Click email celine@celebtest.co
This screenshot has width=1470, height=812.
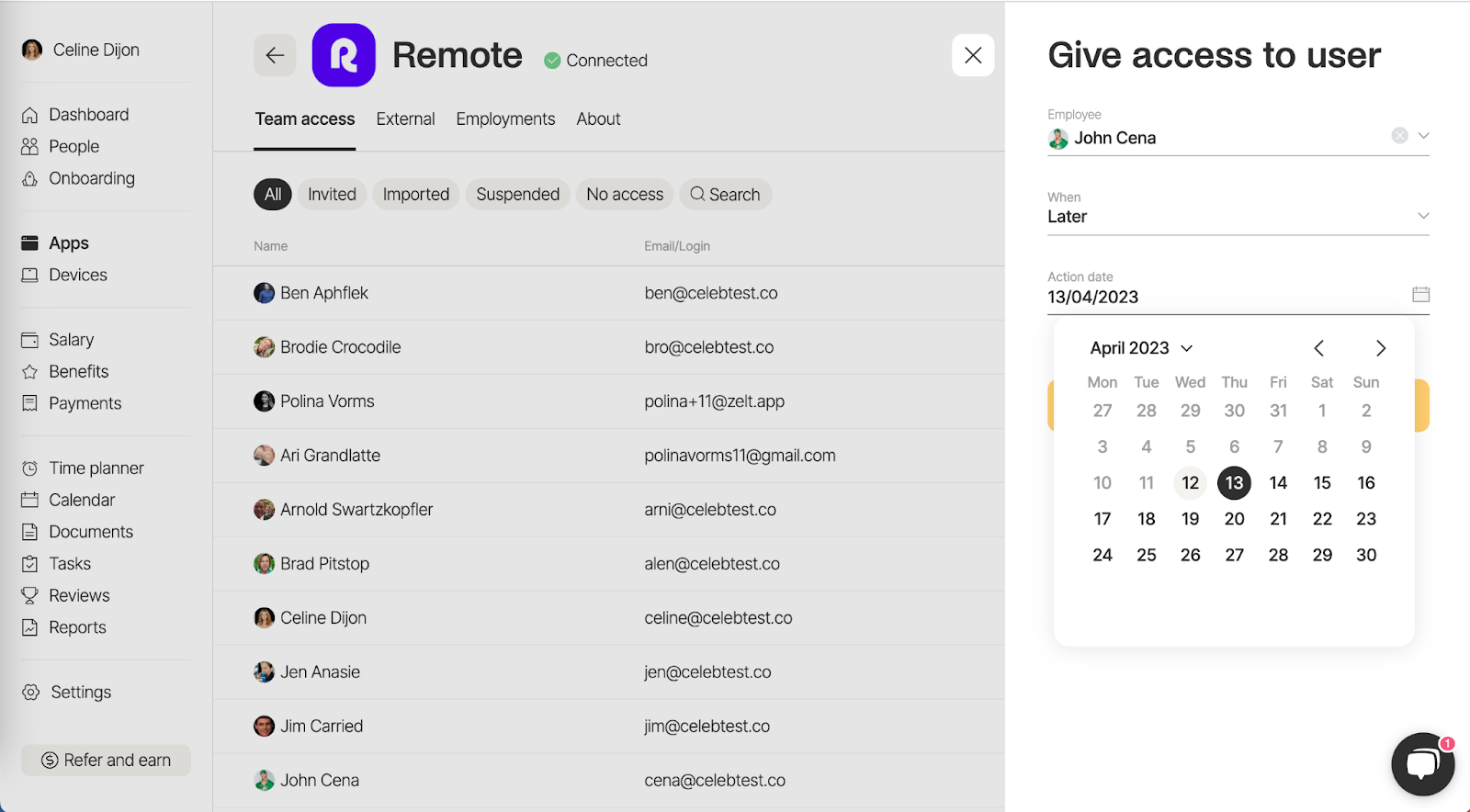718,618
